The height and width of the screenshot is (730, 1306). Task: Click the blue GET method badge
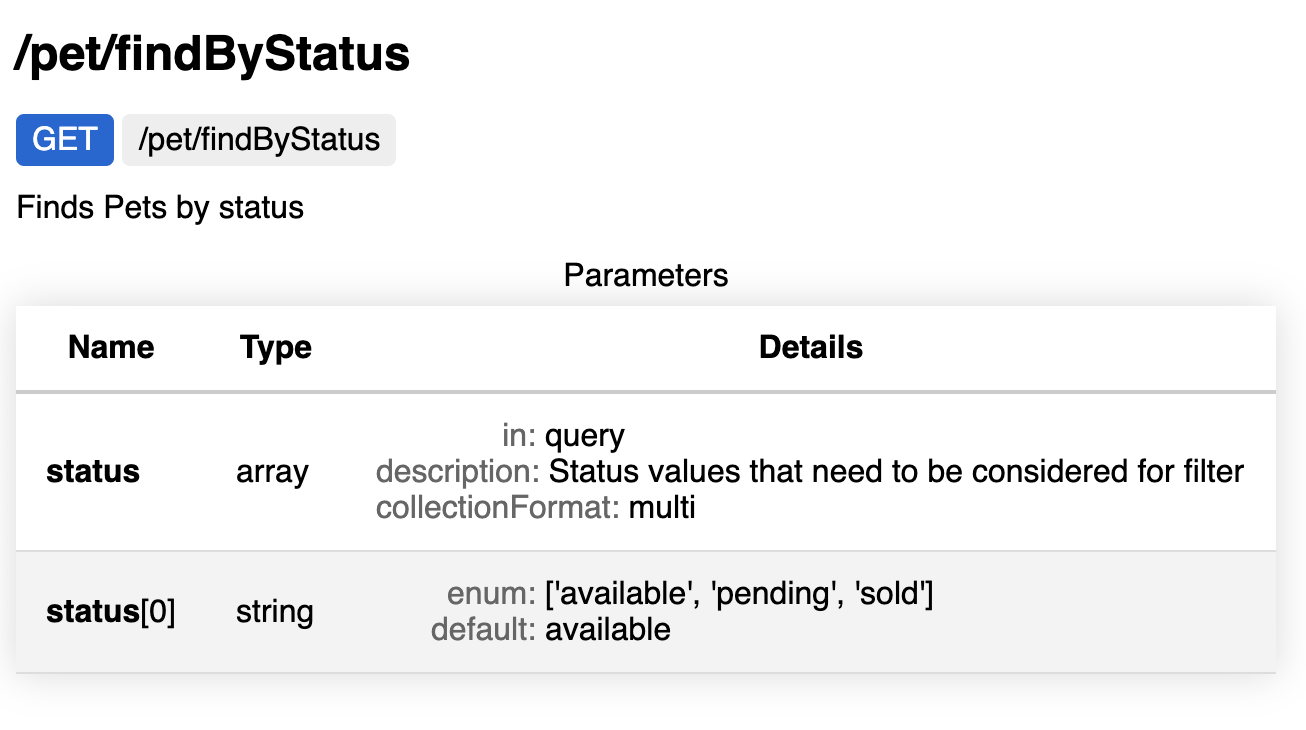pyautogui.click(x=65, y=139)
